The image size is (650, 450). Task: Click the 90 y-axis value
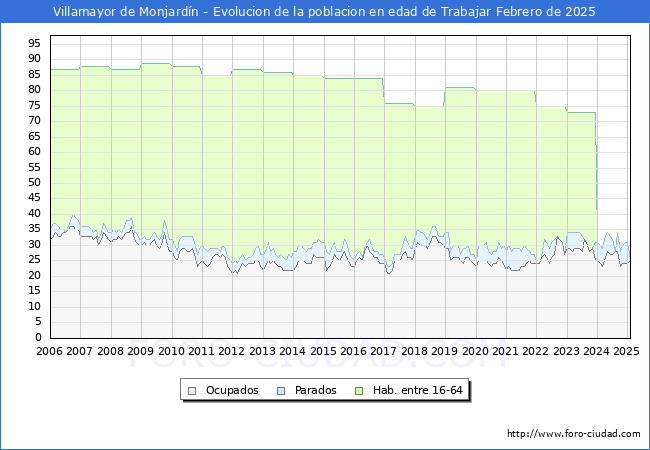coord(34,58)
